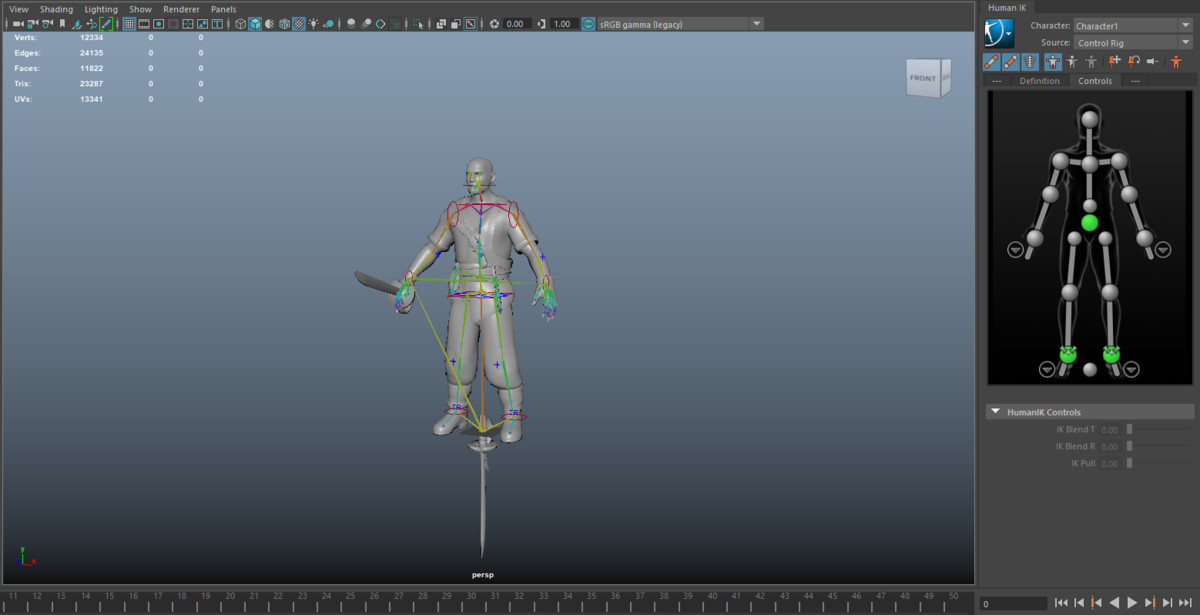
Task: Collapse the HumanIK Controls section
Action: [x=995, y=411]
